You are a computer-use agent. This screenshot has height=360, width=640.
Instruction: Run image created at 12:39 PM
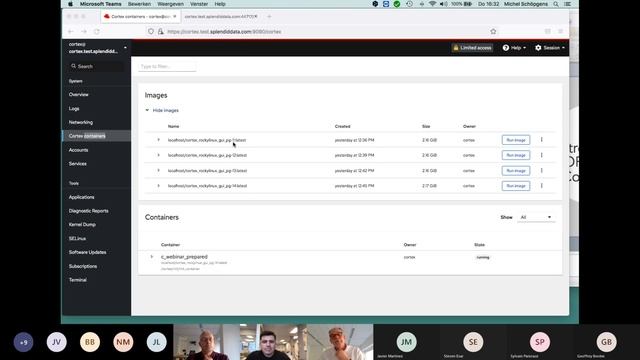[516, 155]
